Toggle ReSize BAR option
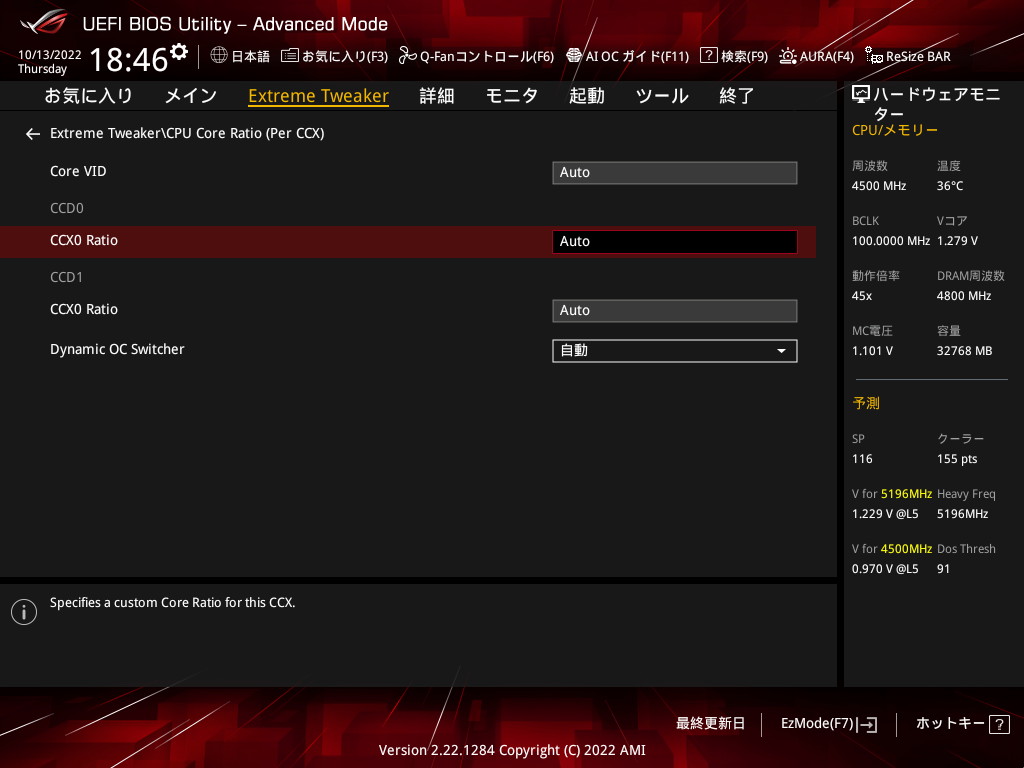This screenshot has width=1024, height=768. (908, 56)
